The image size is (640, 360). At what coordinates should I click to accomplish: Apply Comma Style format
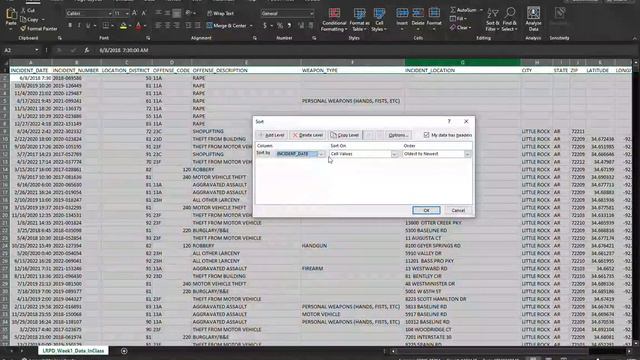point(289,26)
